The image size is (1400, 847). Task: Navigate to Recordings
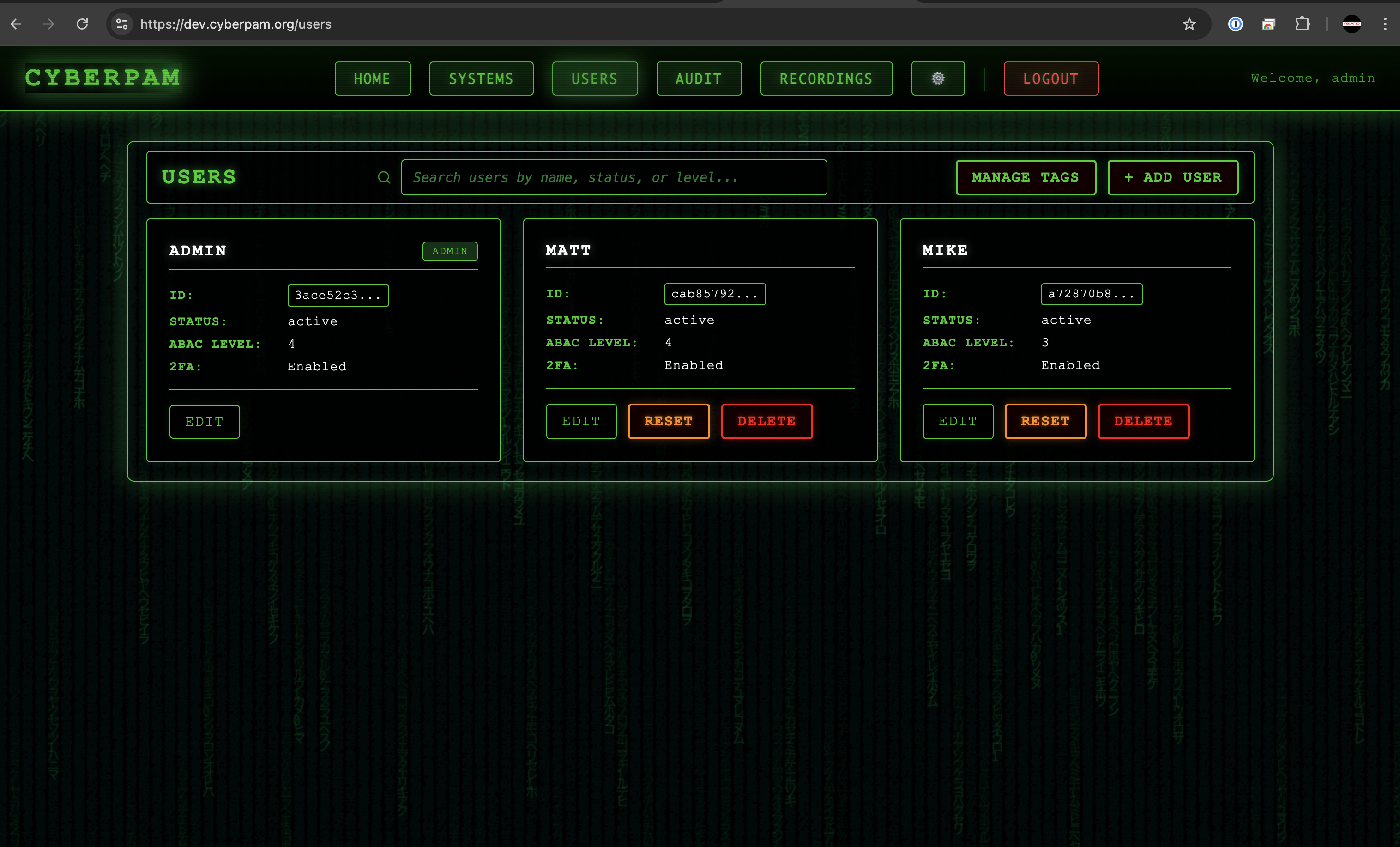click(826, 79)
